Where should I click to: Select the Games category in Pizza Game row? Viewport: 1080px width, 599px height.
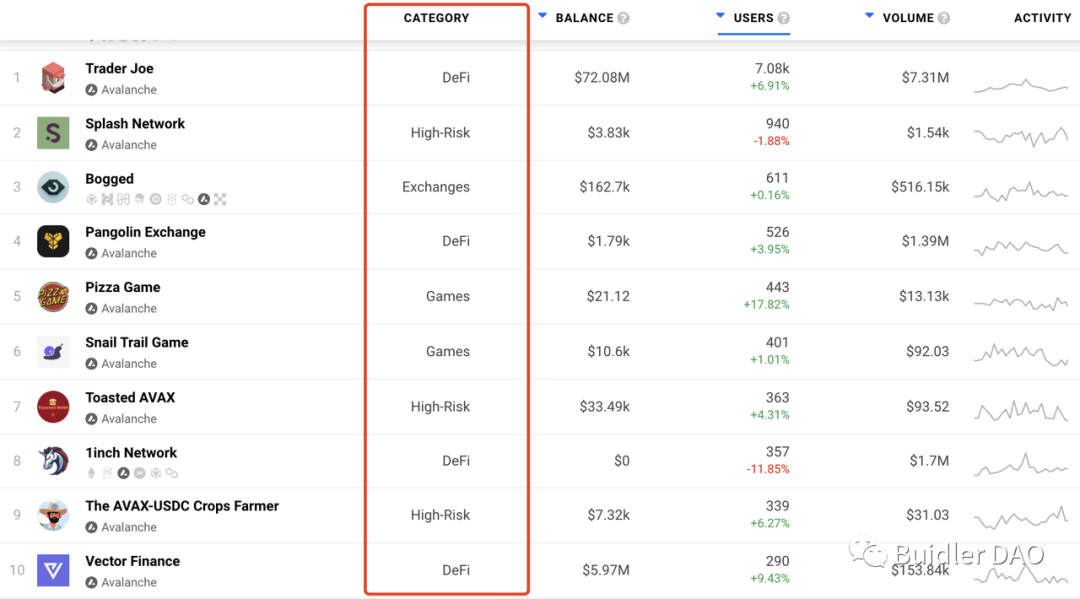[x=448, y=296]
